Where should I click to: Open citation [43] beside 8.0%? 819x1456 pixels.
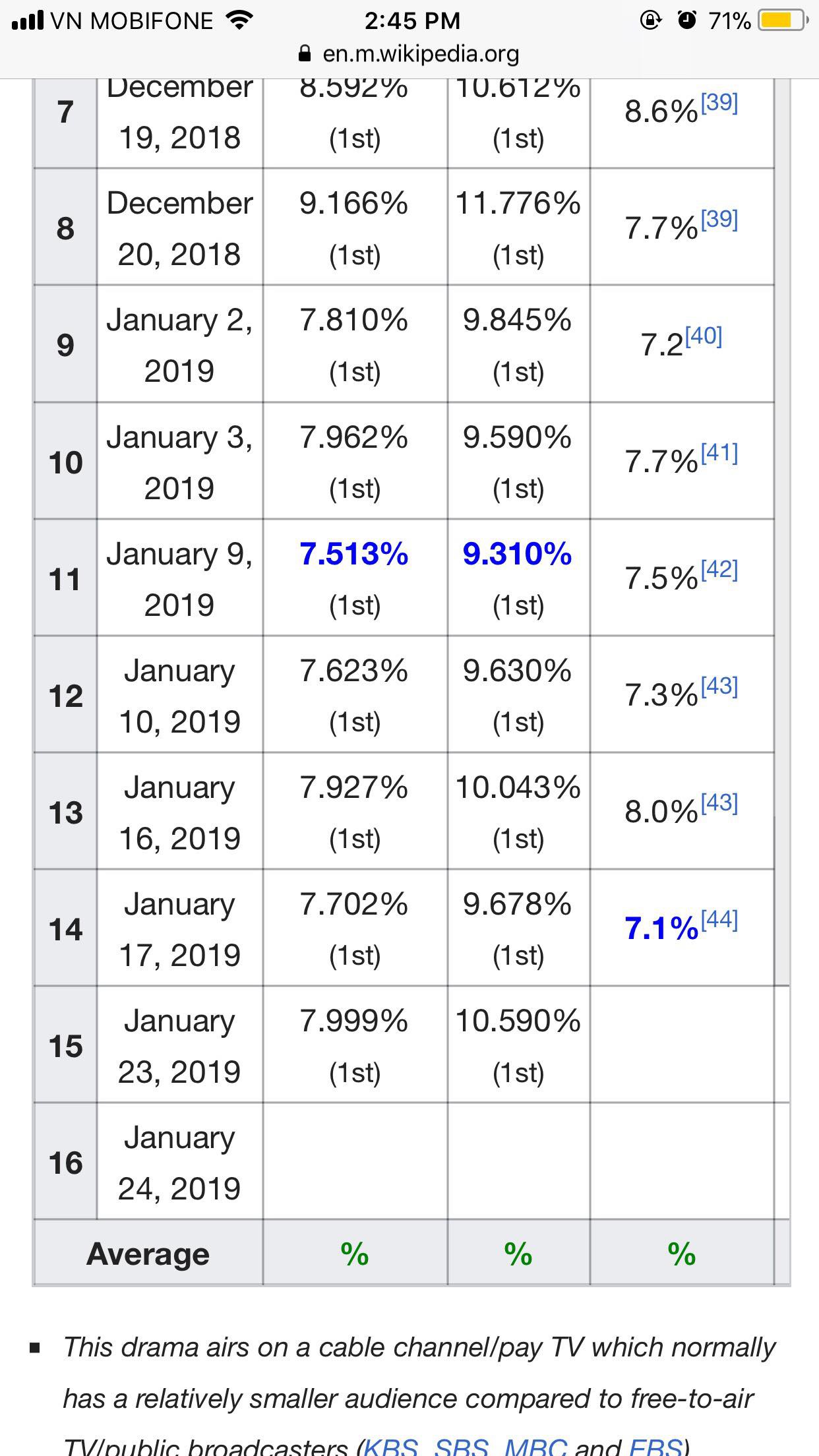[x=719, y=803]
